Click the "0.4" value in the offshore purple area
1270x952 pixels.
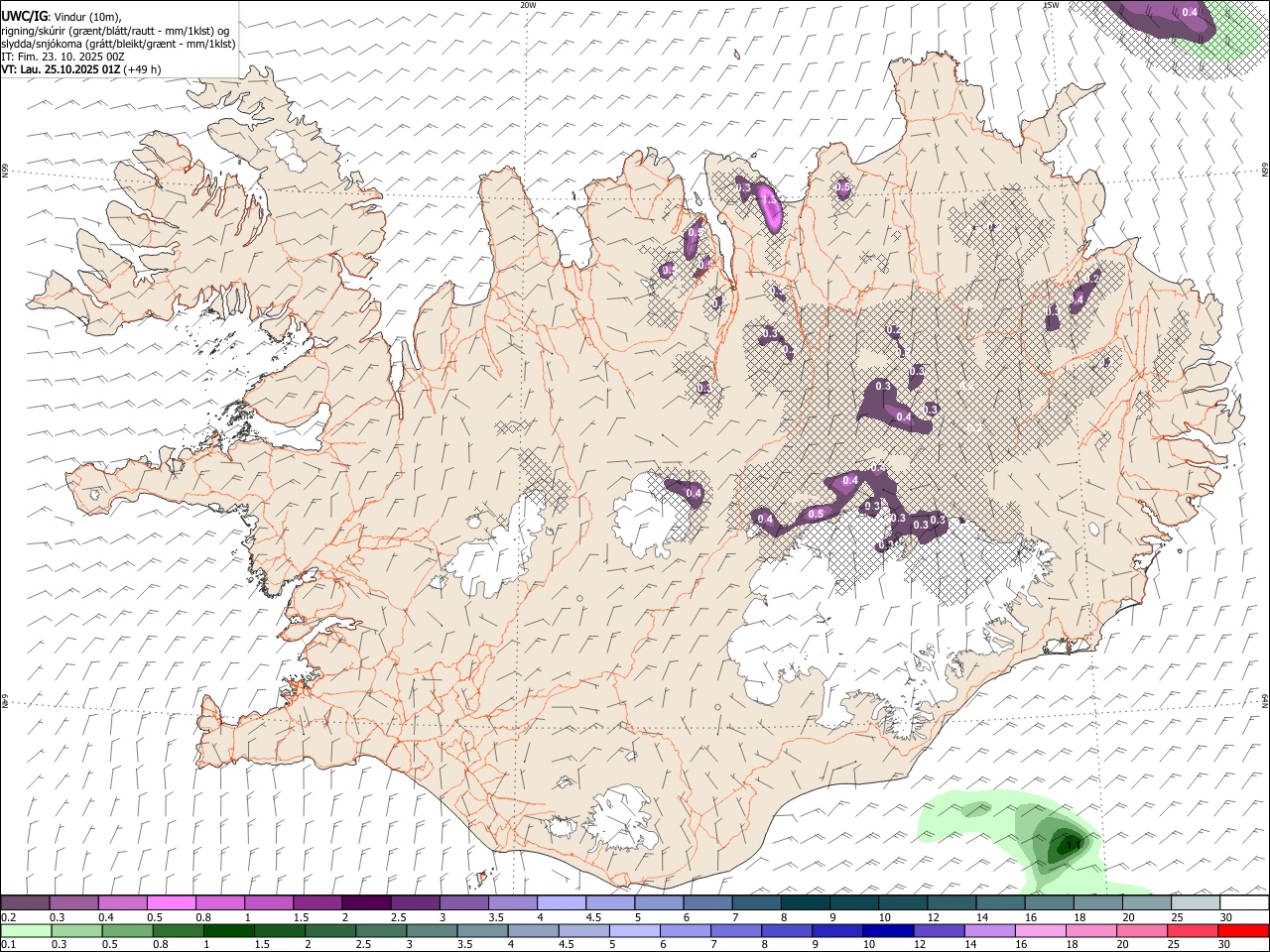pyautogui.click(x=1191, y=12)
